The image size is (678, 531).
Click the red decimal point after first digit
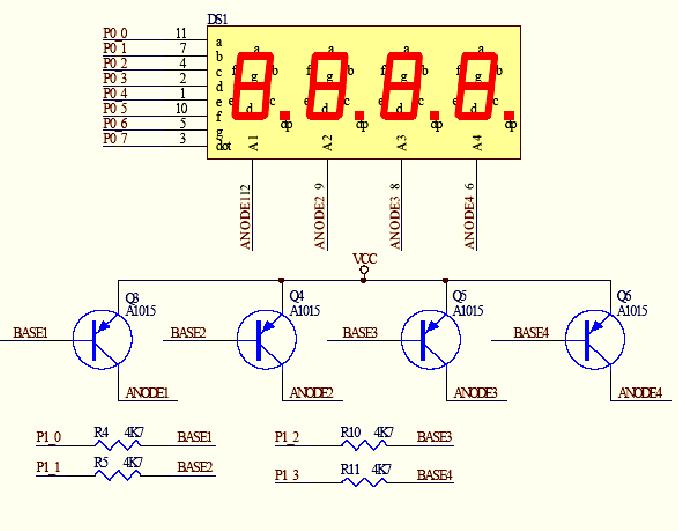click(285, 115)
